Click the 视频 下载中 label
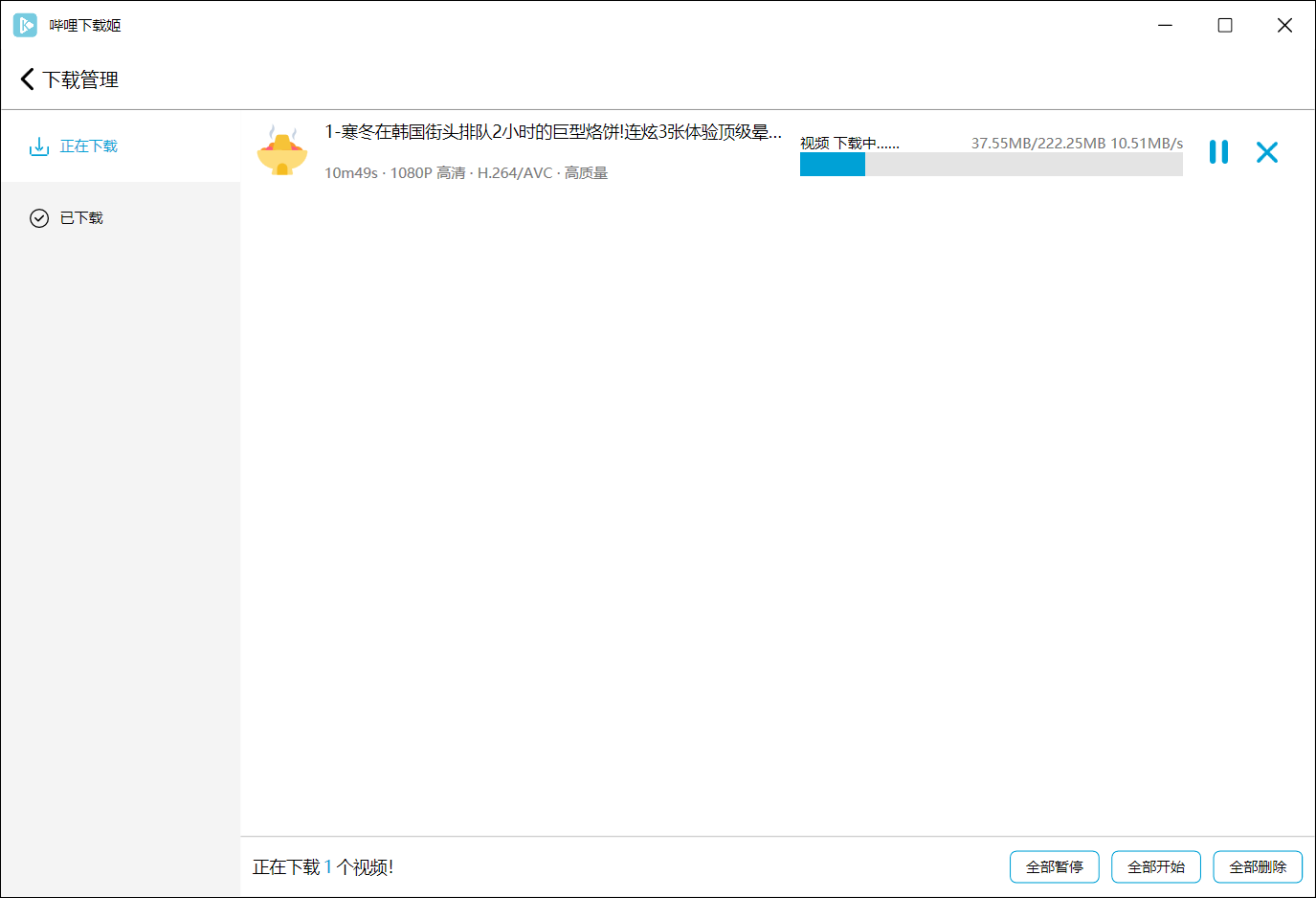This screenshot has width=1316, height=898. [x=847, y=143]
